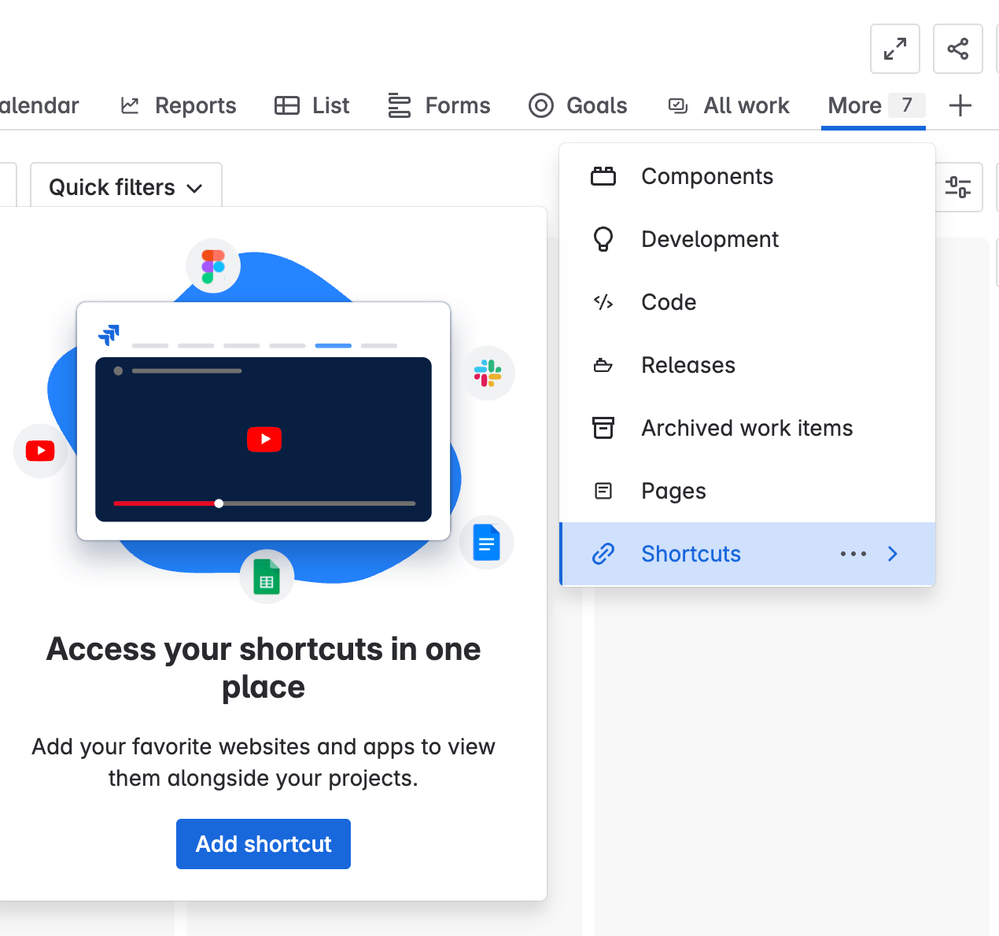Click the Shortcuts link chain icon
999x936 pixels.
click(x=603, y=554)
